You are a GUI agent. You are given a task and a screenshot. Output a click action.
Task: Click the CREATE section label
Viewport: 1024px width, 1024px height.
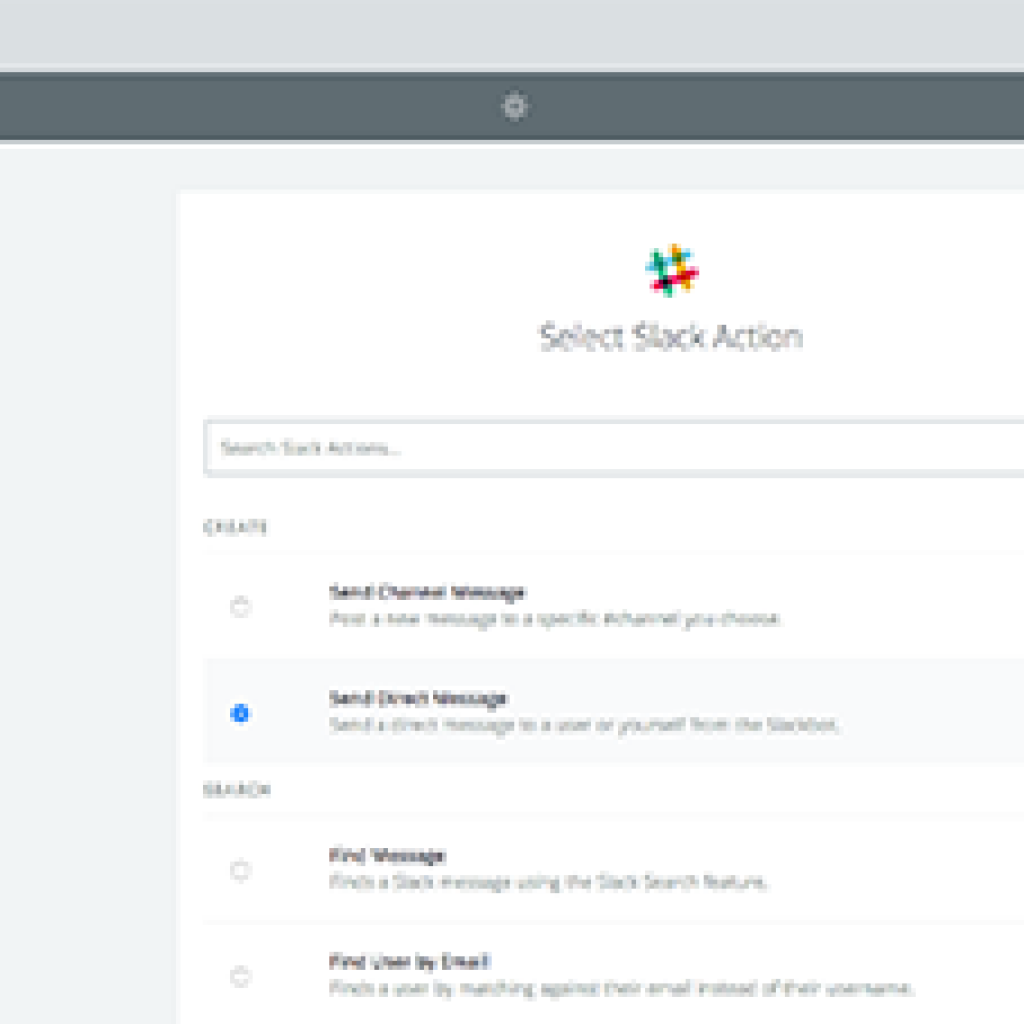(235, 527)
